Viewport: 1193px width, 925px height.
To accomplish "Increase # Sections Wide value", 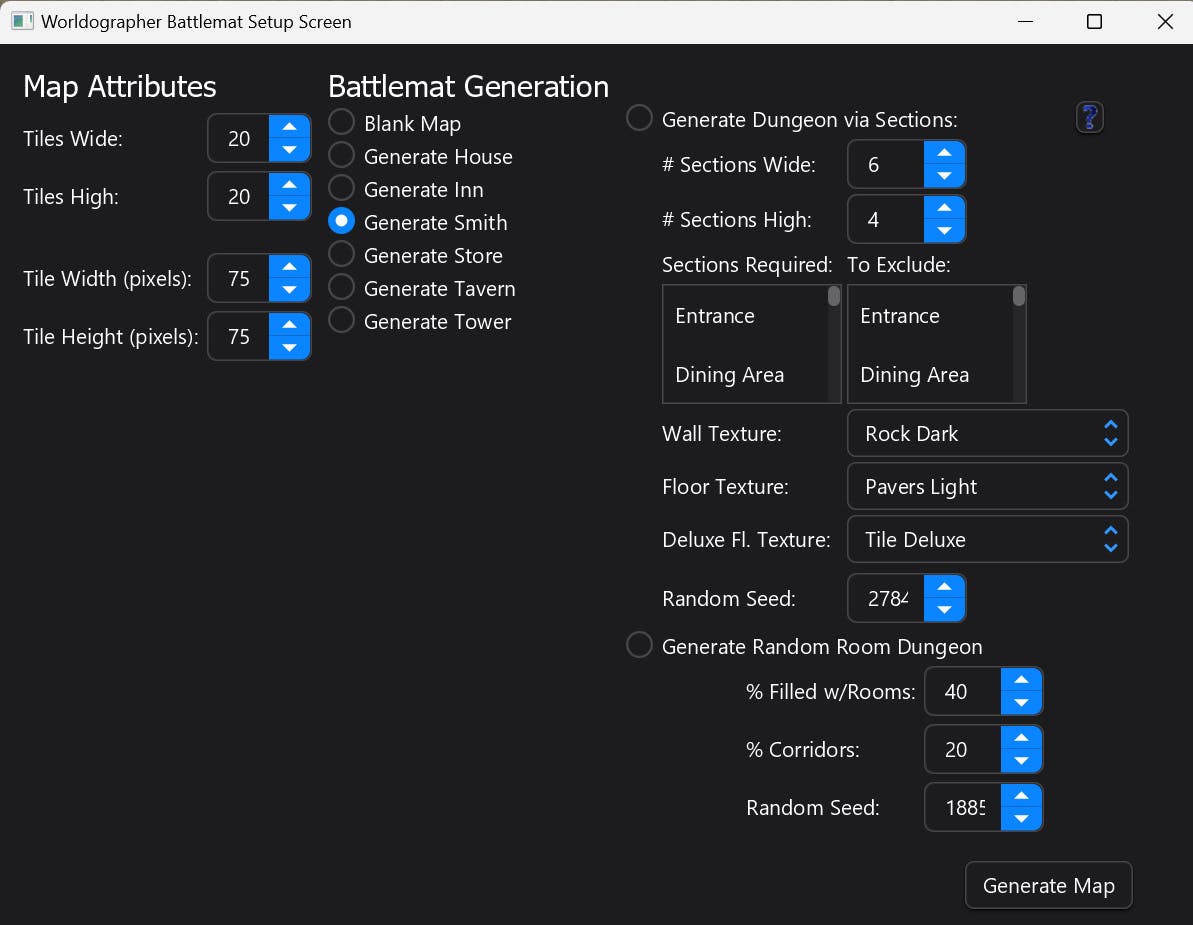I will pos(944,153).
